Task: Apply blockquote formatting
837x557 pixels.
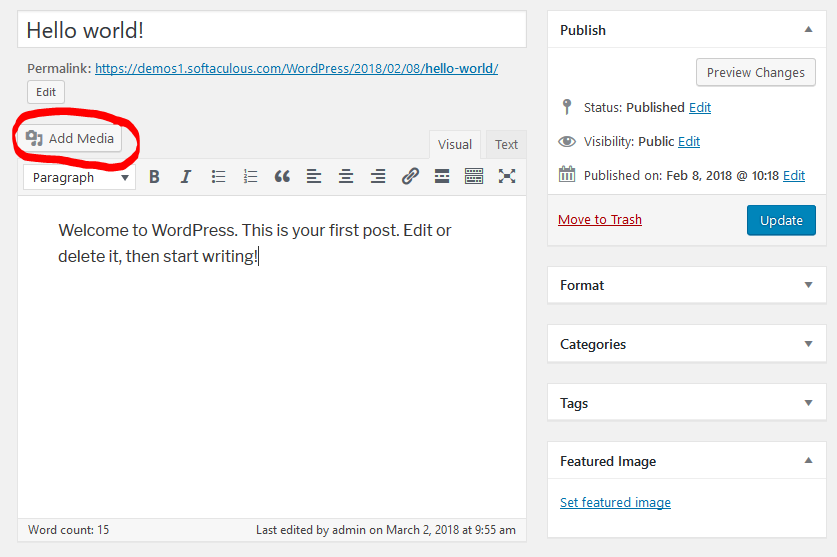Action: pos(282,176)
